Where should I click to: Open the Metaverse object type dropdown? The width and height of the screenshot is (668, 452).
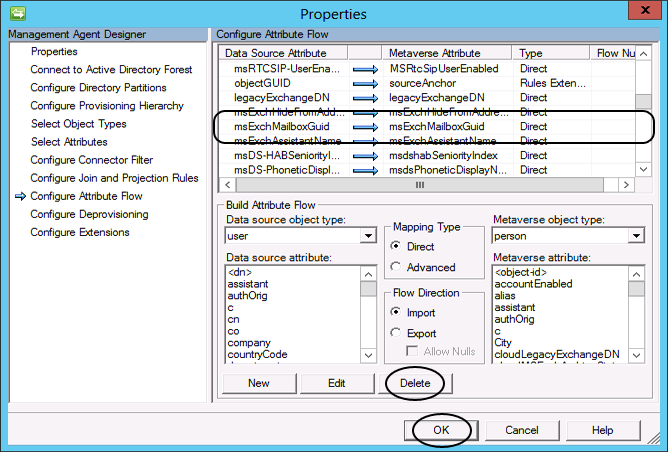coord(636,236)
